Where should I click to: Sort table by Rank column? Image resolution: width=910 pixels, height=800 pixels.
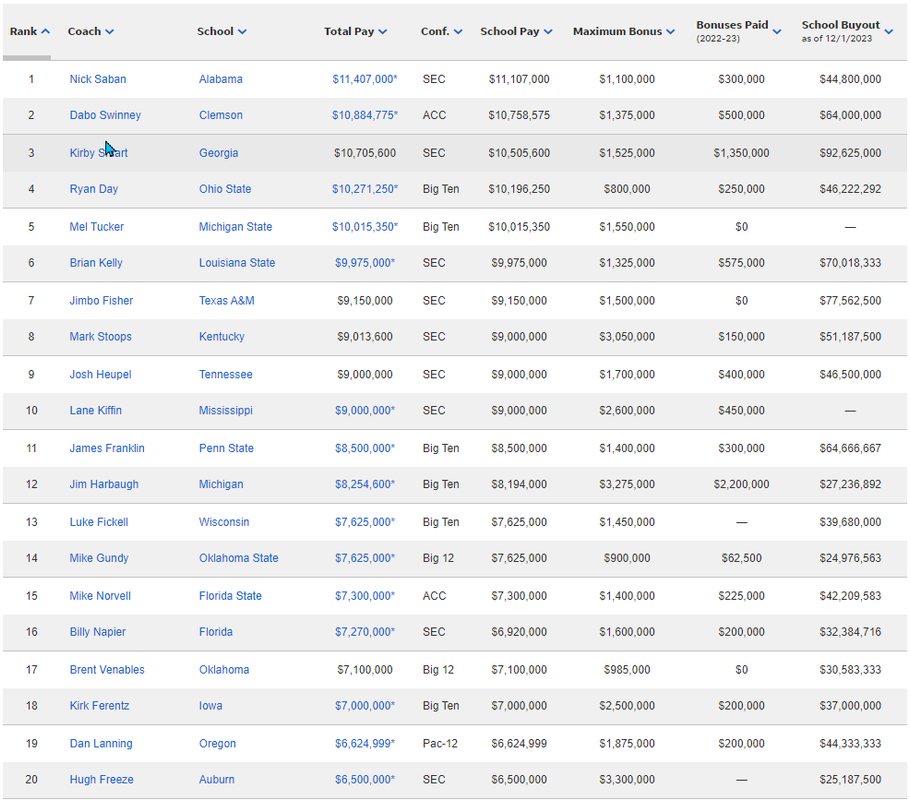pyautogui.click(x=30, y=31)
